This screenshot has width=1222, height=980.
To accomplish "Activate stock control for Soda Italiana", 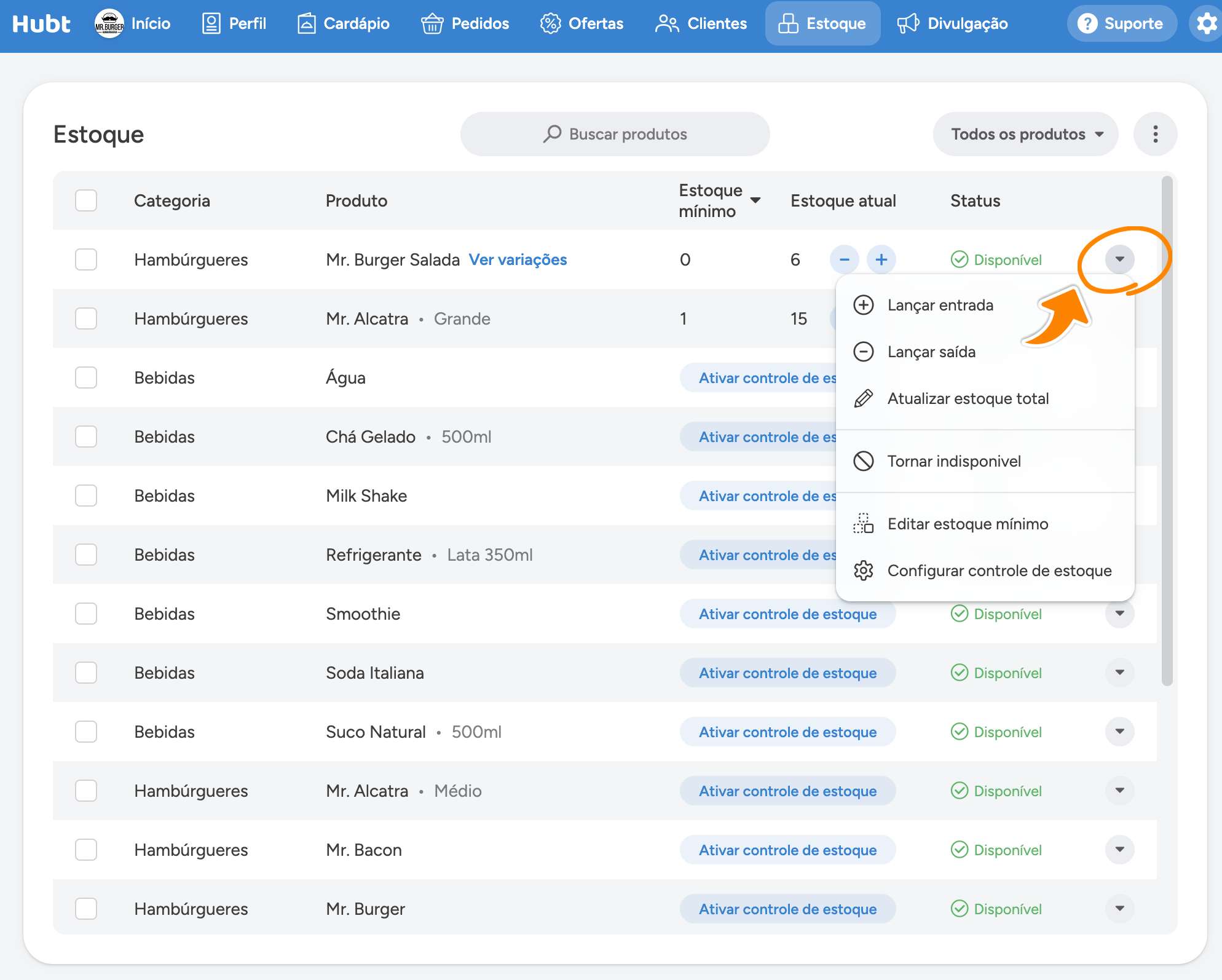I will tap(787, 673).
